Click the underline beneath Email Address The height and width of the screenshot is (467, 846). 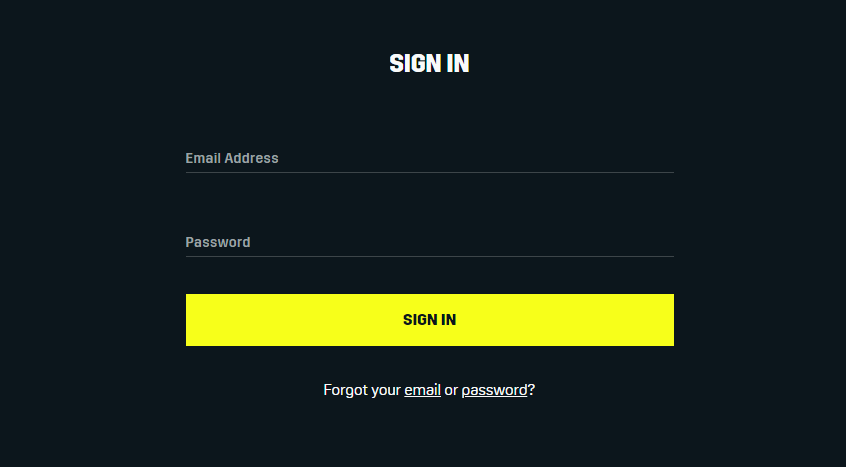pos(429,172)
